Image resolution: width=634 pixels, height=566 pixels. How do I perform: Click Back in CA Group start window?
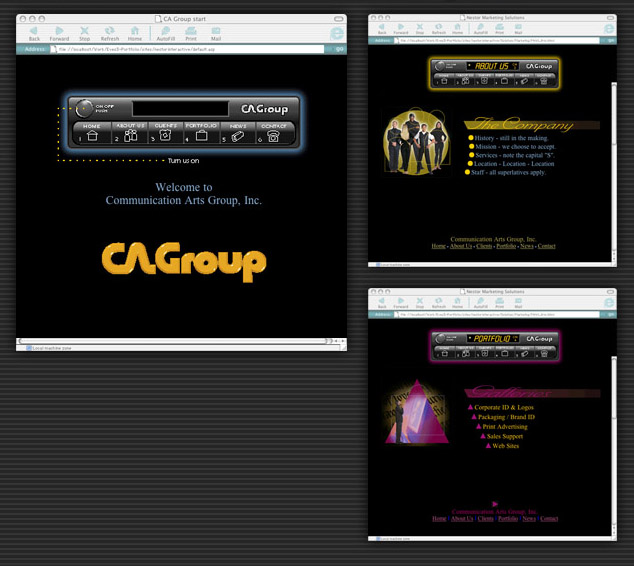34,34
